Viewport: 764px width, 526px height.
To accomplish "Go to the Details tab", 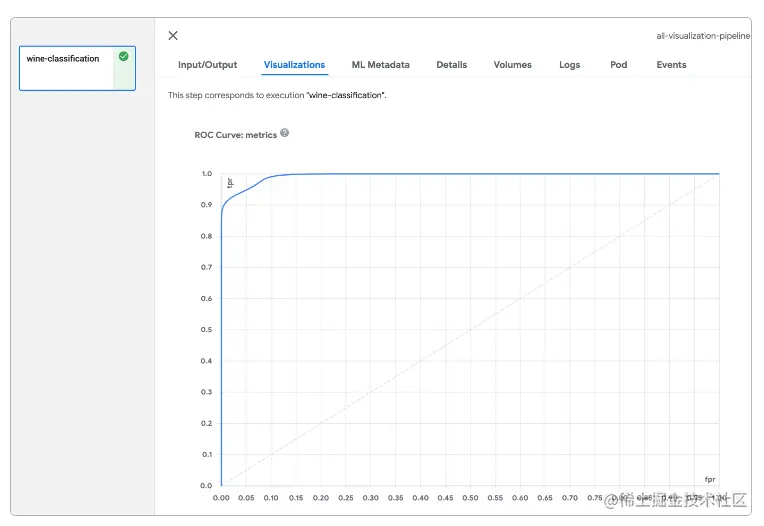I will pos(452,65).
